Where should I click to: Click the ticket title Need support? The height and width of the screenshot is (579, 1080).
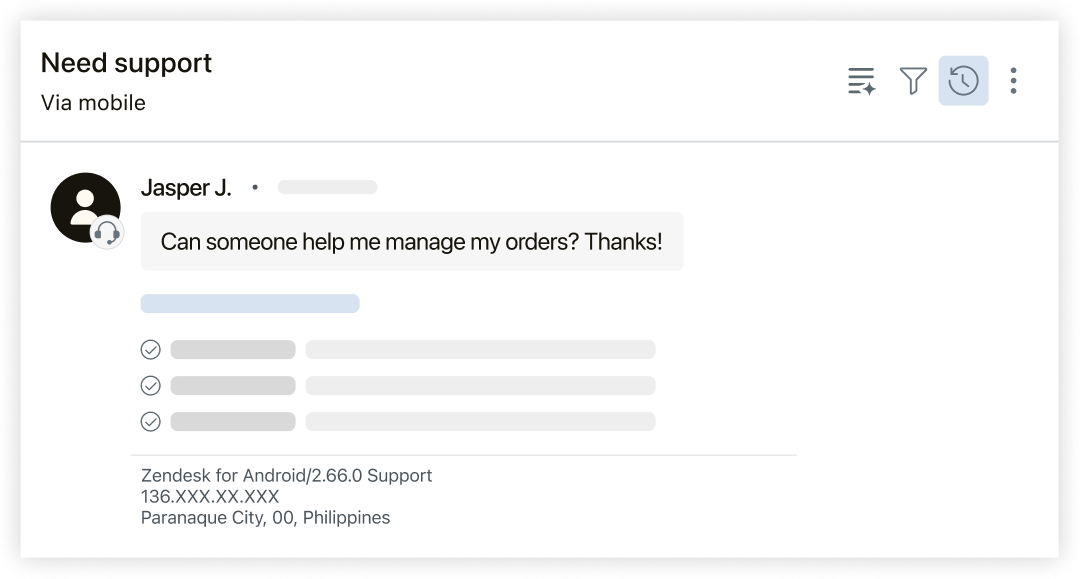126,62
